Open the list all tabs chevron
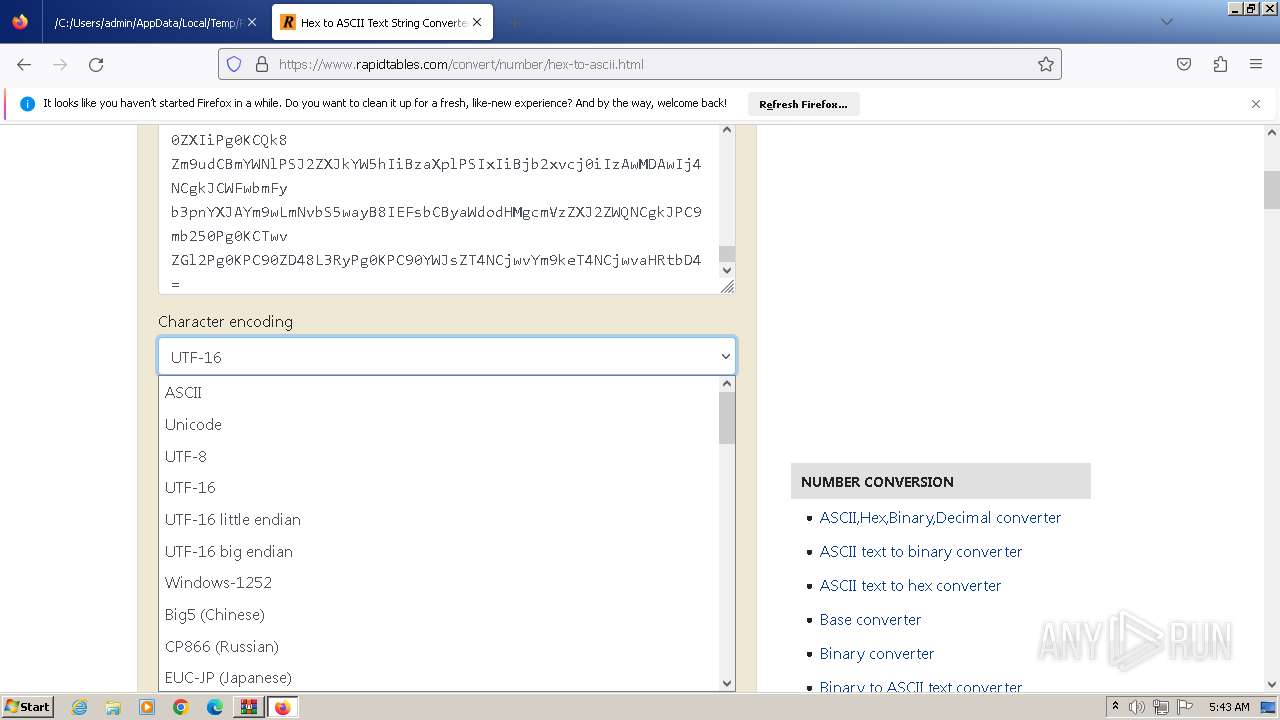1280x720 pixels. pyautogui.click(x=1166, y=22)
